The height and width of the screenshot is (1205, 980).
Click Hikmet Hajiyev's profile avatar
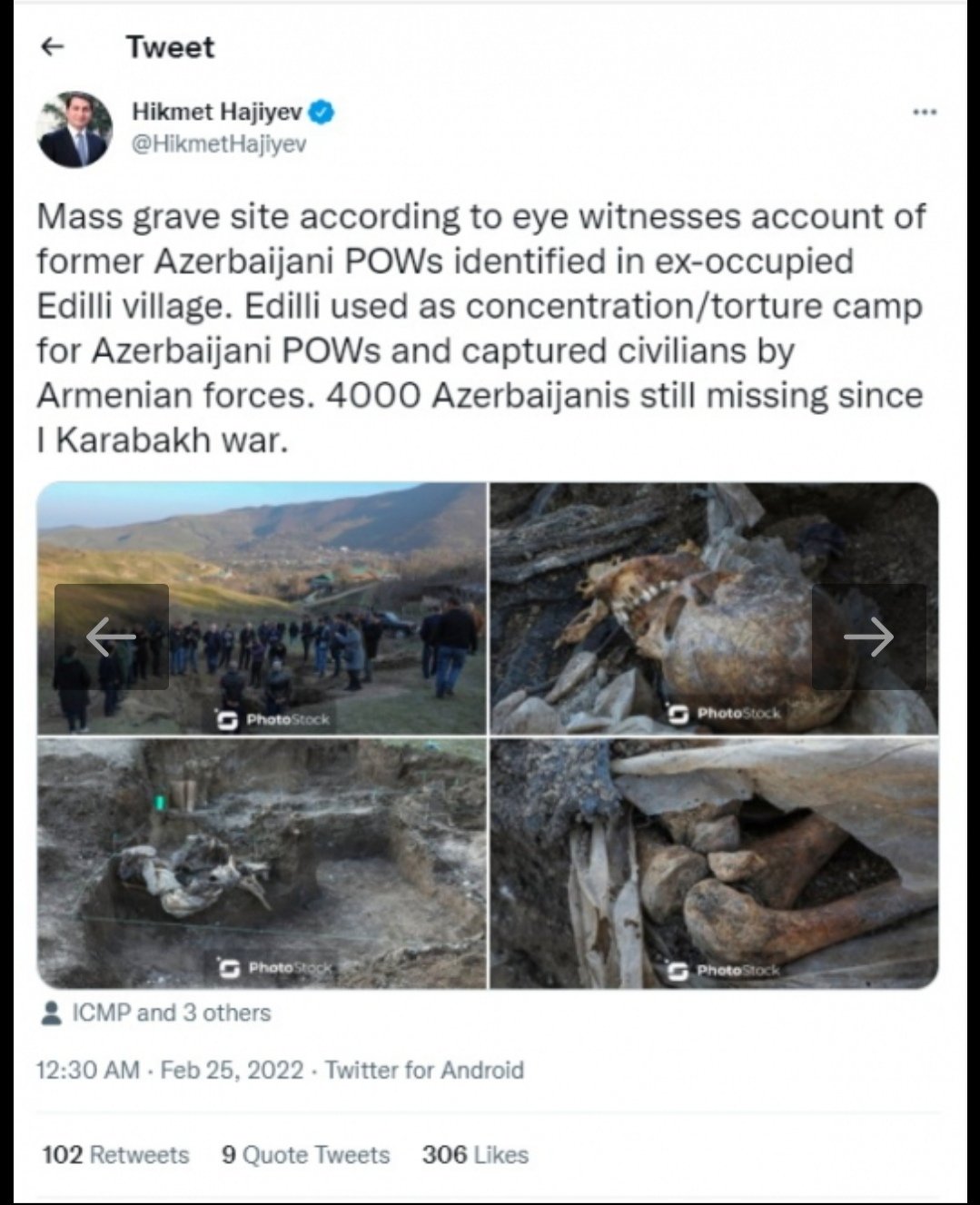click(x=74, y=129)
